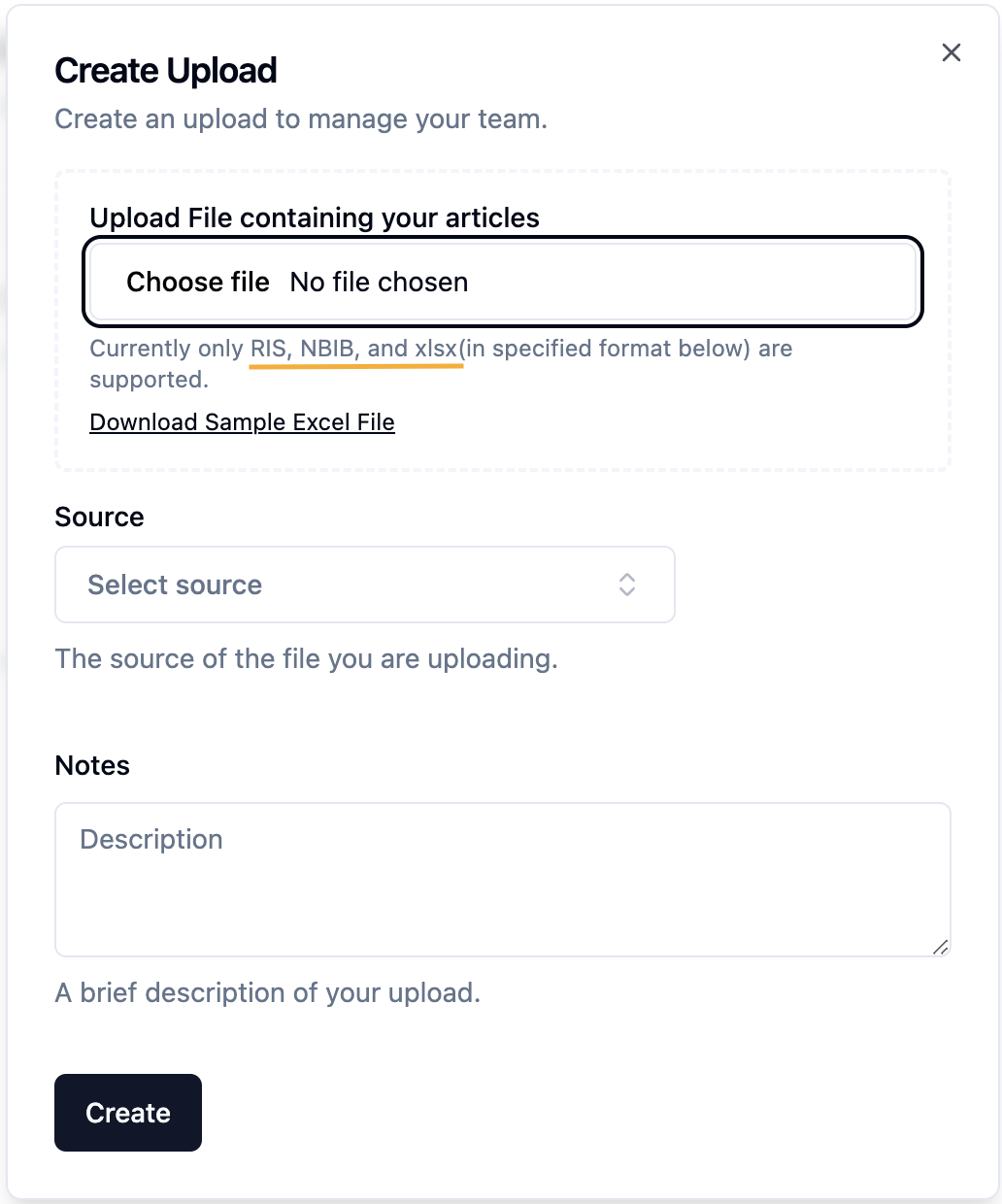
Task: Click the word 'supported.' in the format hint
Action: pyautogui.click(x=150, y=380)
